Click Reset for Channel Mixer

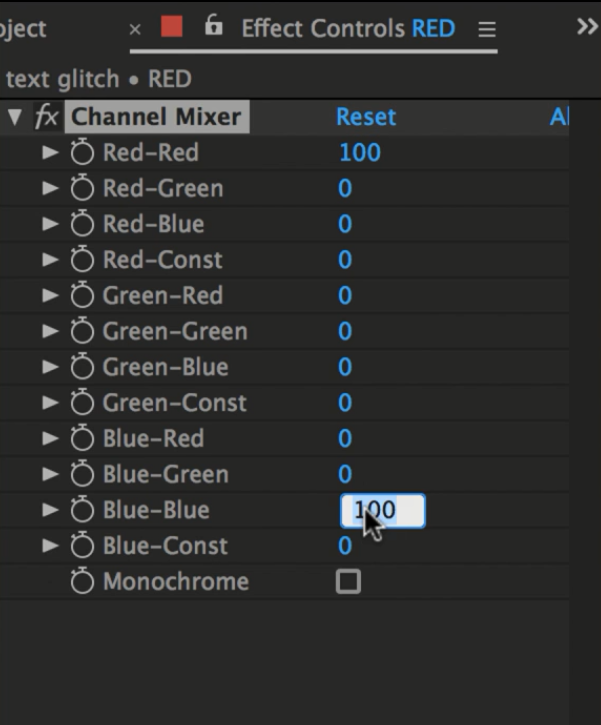click(366, 117)
